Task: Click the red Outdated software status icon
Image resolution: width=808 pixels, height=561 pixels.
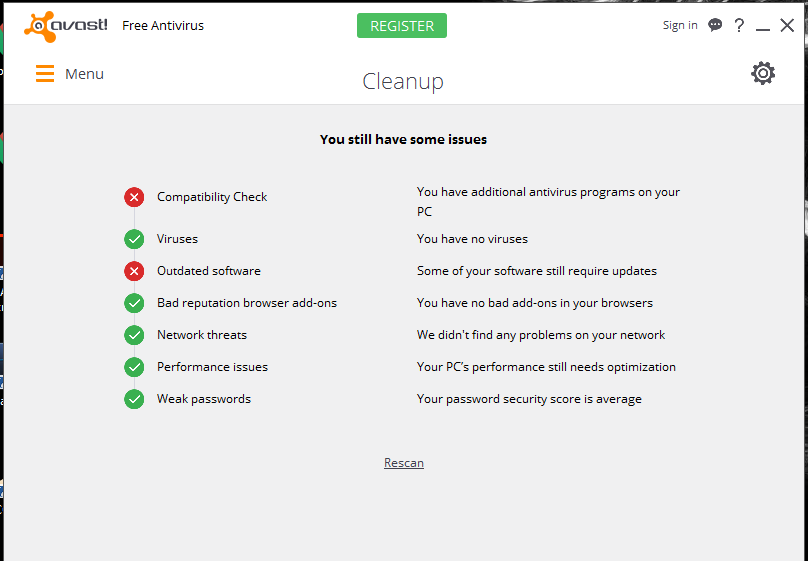Action: point(134,271)
